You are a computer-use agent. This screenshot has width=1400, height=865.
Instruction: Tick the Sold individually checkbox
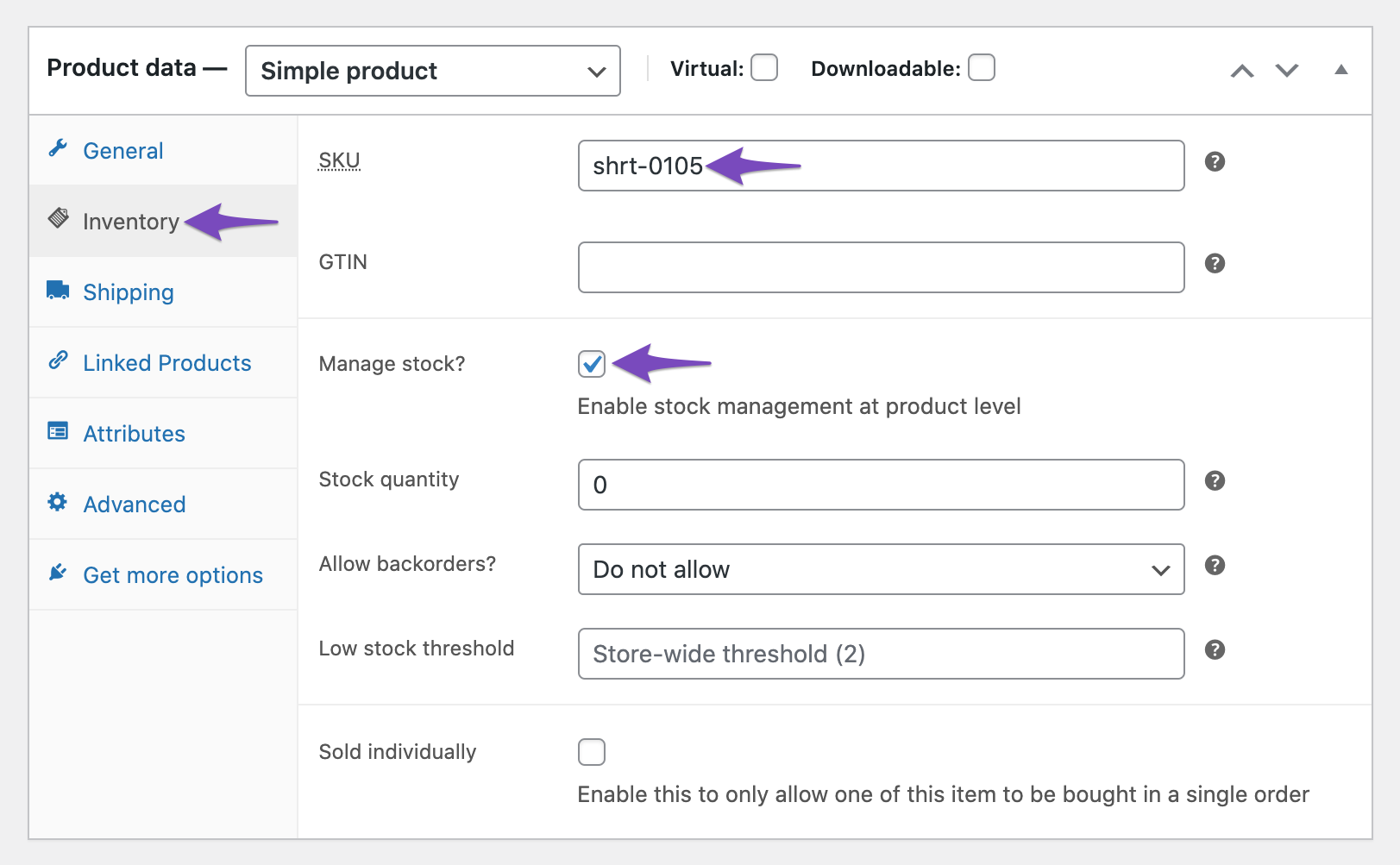[592, 752]
